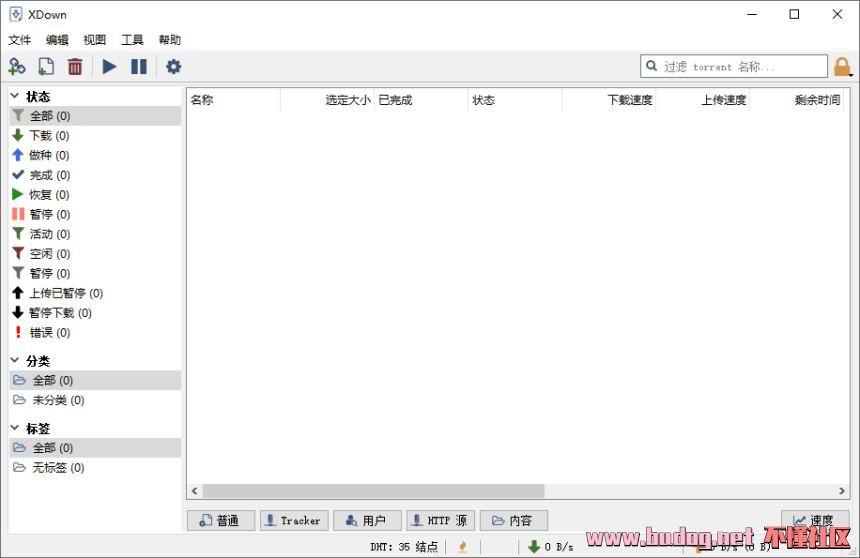The width and height of the screenshot is (860, 558).
Task: Sort by the 下载速度 column header
Action: coord(609,100)
